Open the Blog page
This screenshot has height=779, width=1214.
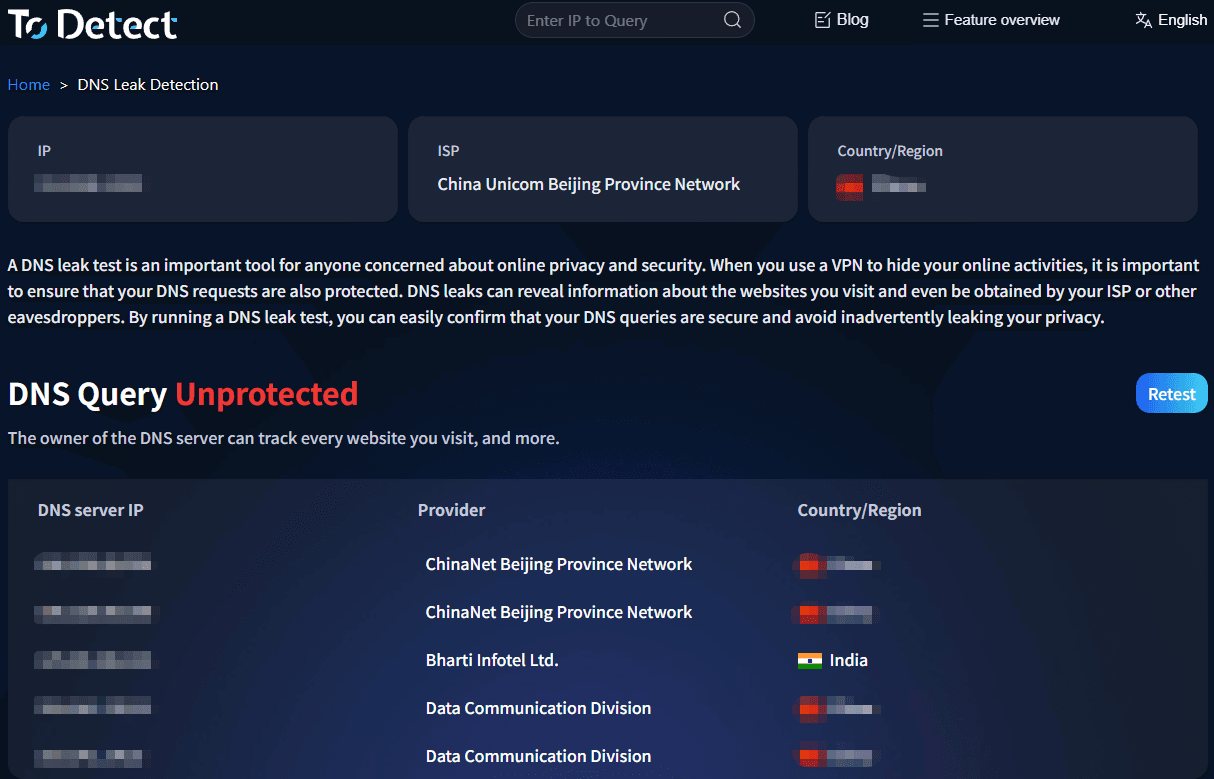pos(852,20)
